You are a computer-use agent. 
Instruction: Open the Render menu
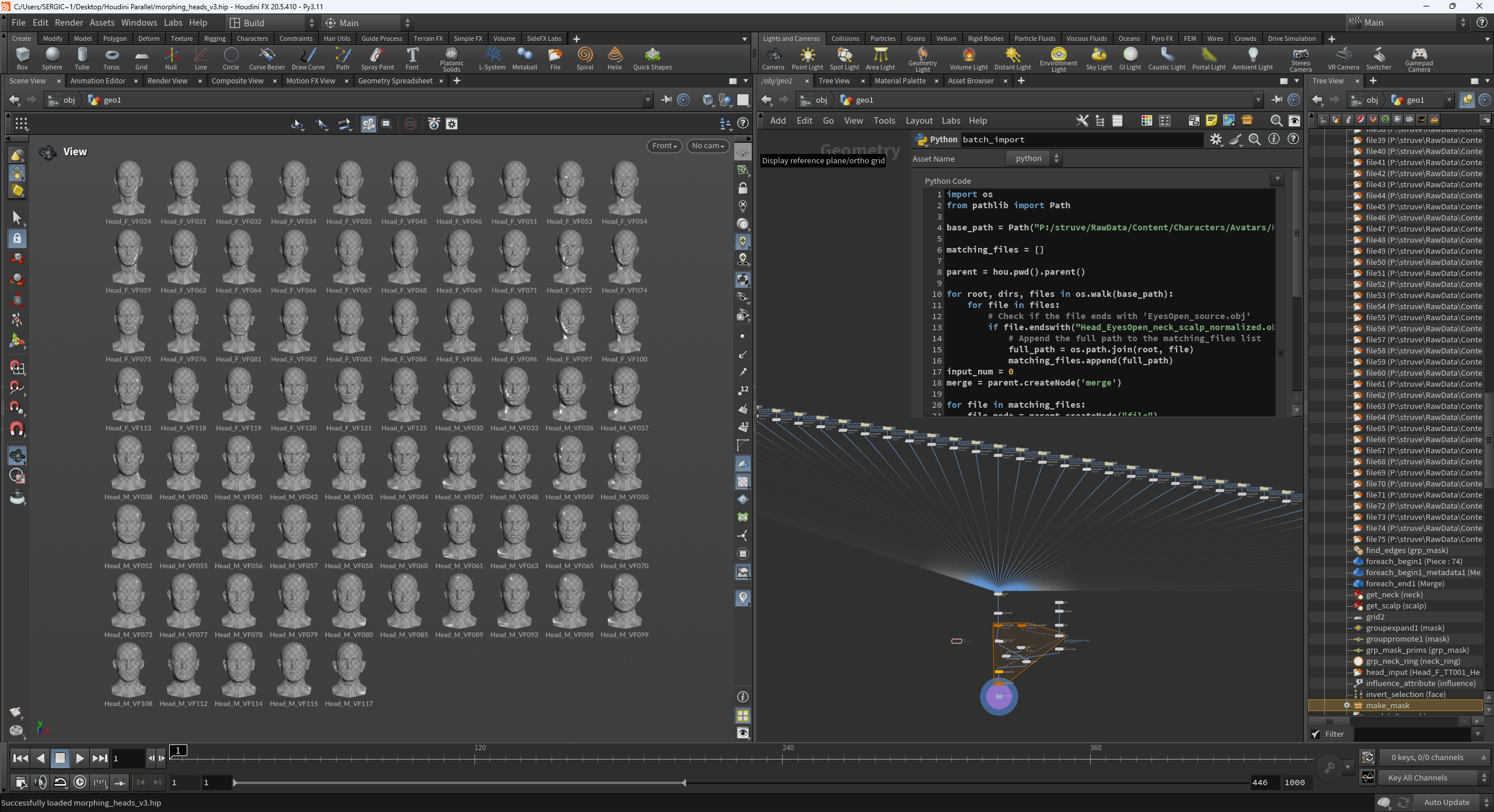coord(69,23)
